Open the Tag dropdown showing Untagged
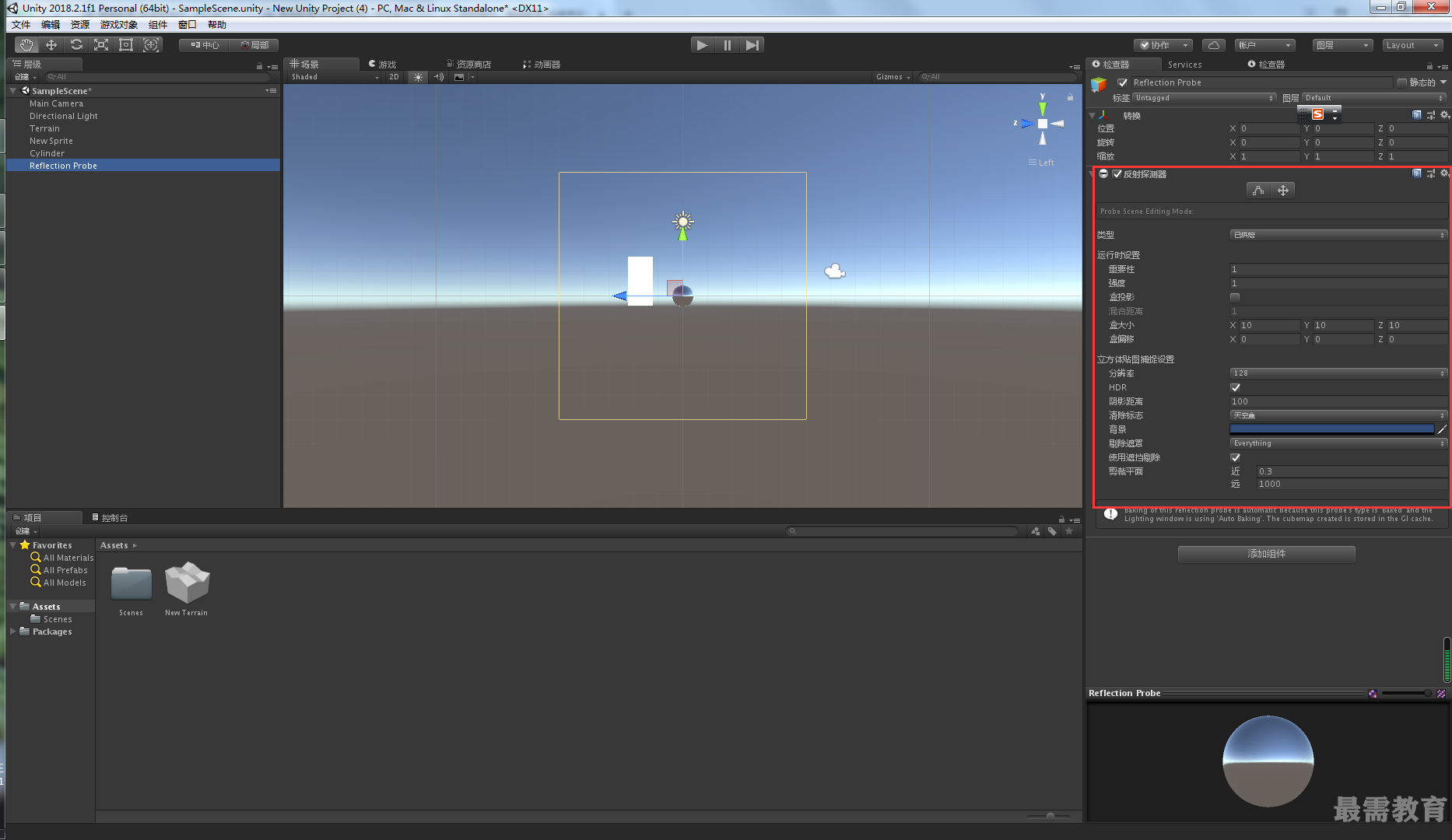The height and width of the screenshot is (840, 1452). (1205, 98)
